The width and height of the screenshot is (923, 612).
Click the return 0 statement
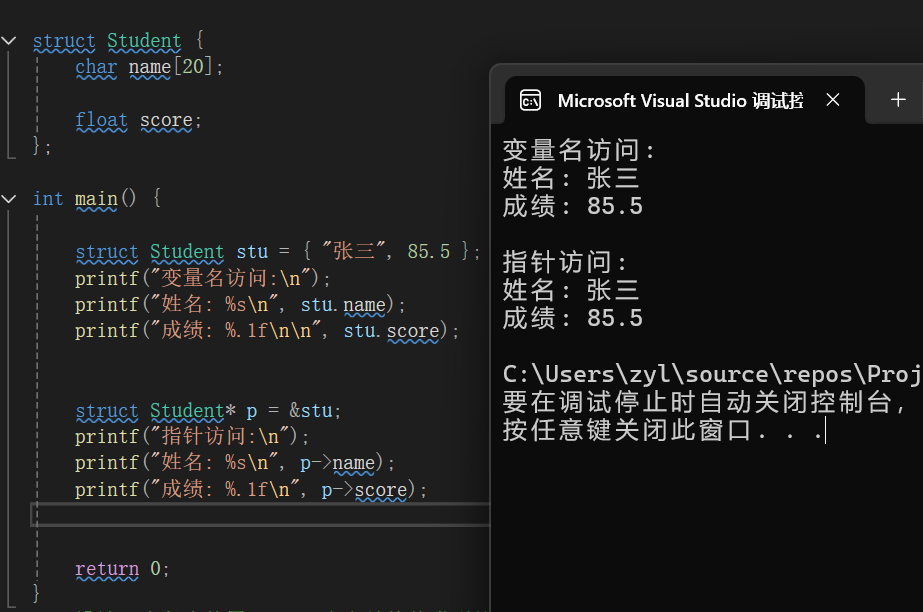[x=122, y=569]
